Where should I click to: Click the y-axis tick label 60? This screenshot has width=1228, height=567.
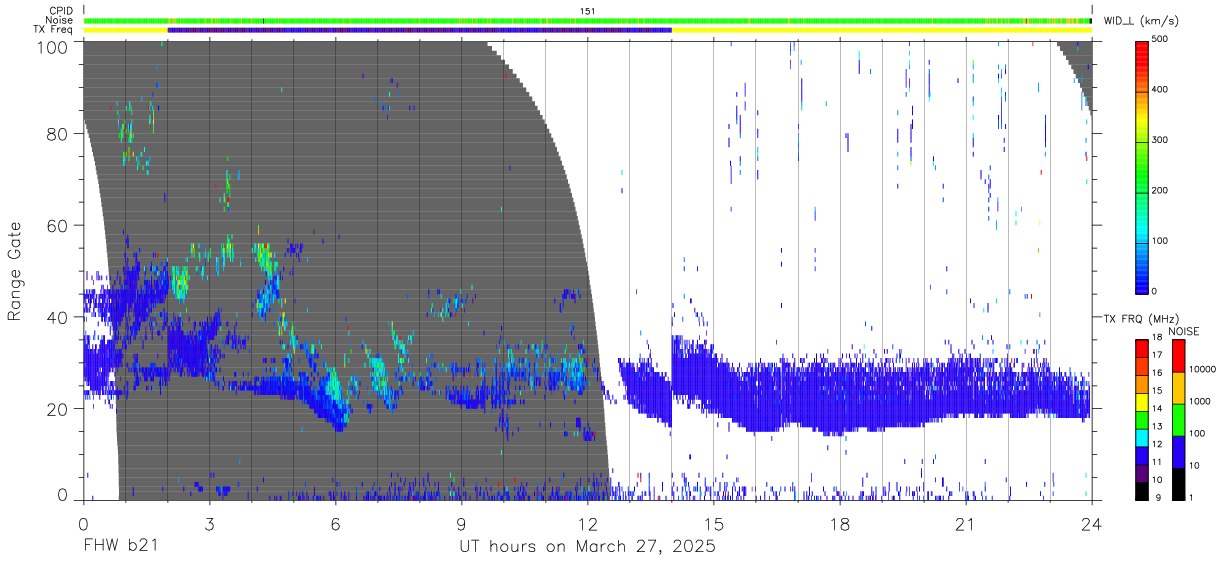pyautogui.click(x=56, y=226)
